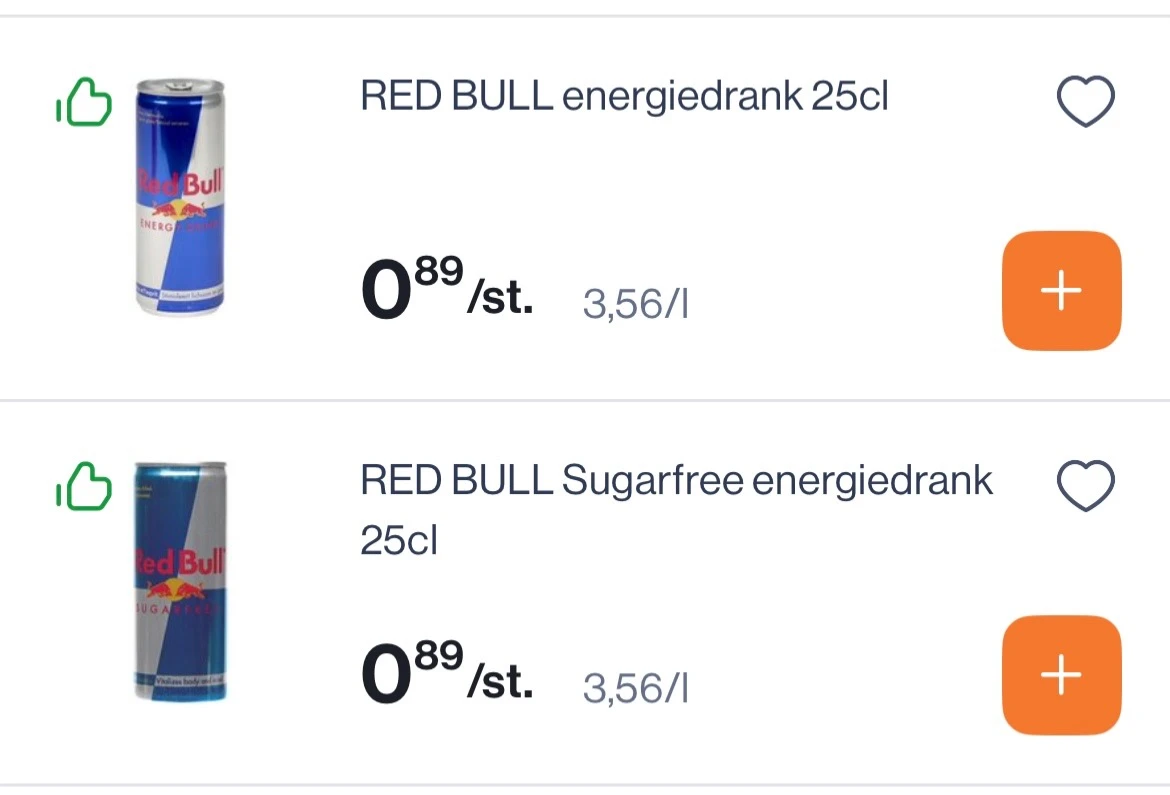Click the orange plus icon on the top product
The width and height of the screenshot is (1170, 795).
point(1061,290)
